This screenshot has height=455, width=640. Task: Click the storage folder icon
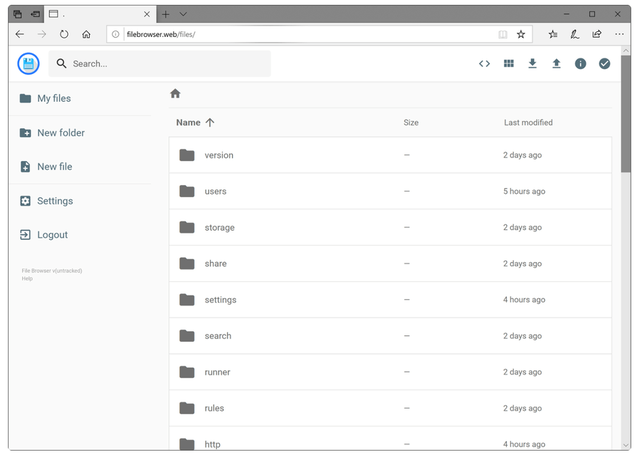tap(187, 227)
